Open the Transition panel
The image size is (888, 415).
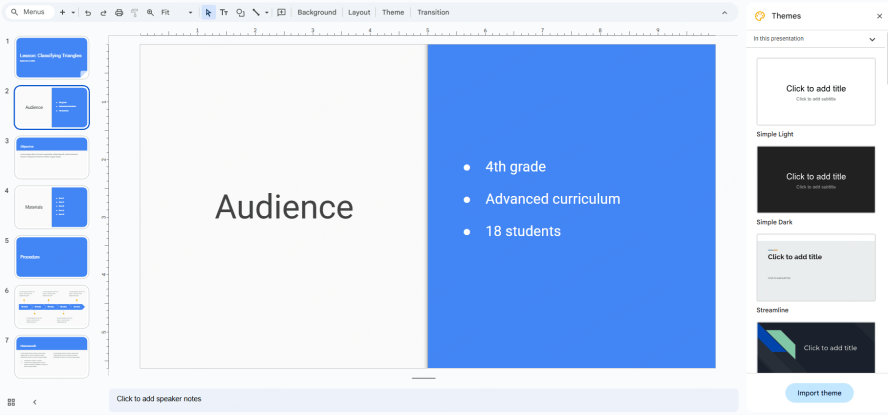click(x=433, y=13)
